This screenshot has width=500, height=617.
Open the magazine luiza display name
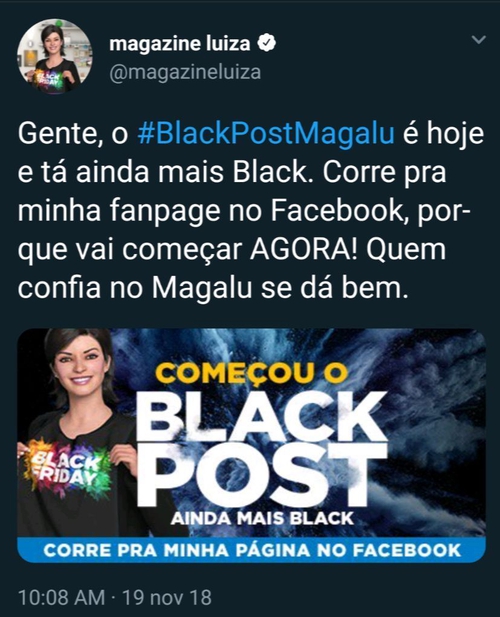(x=179, y=43)
